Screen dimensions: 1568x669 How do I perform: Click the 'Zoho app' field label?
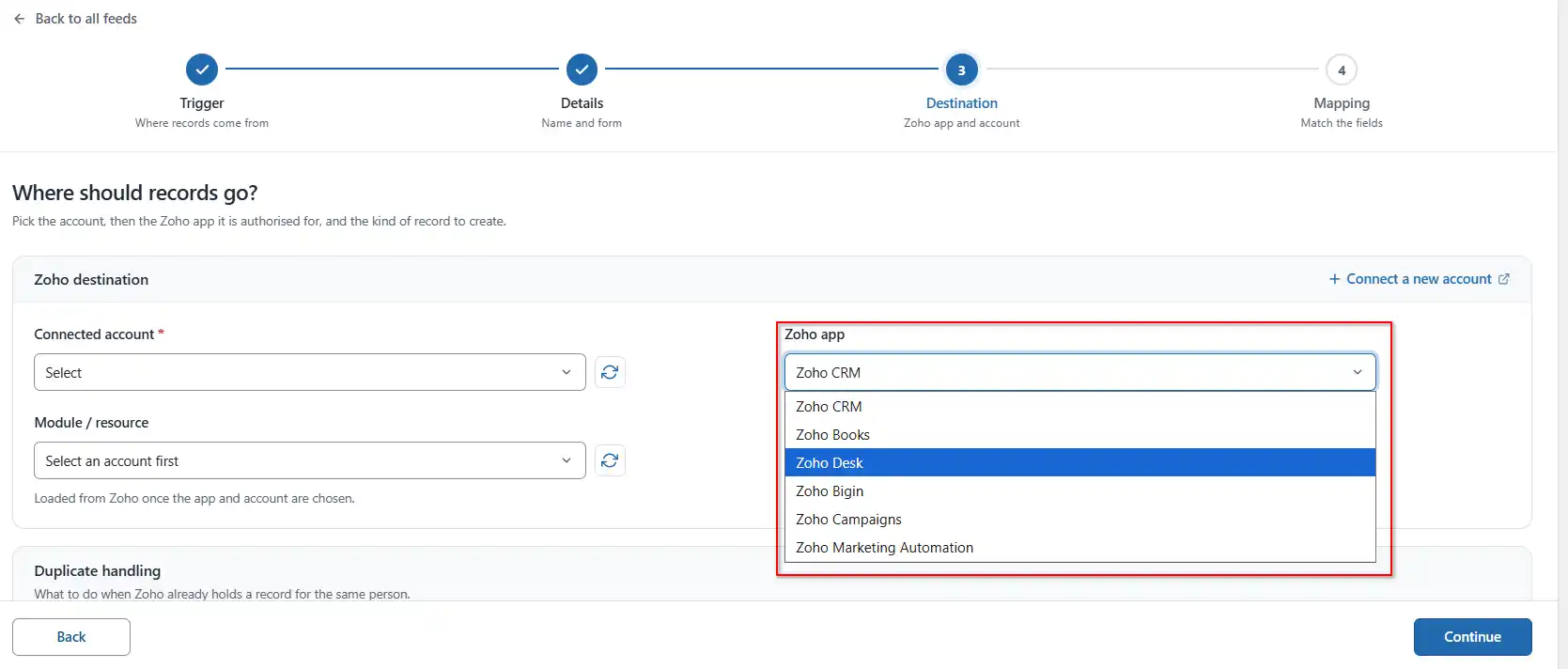pos(815,334)
